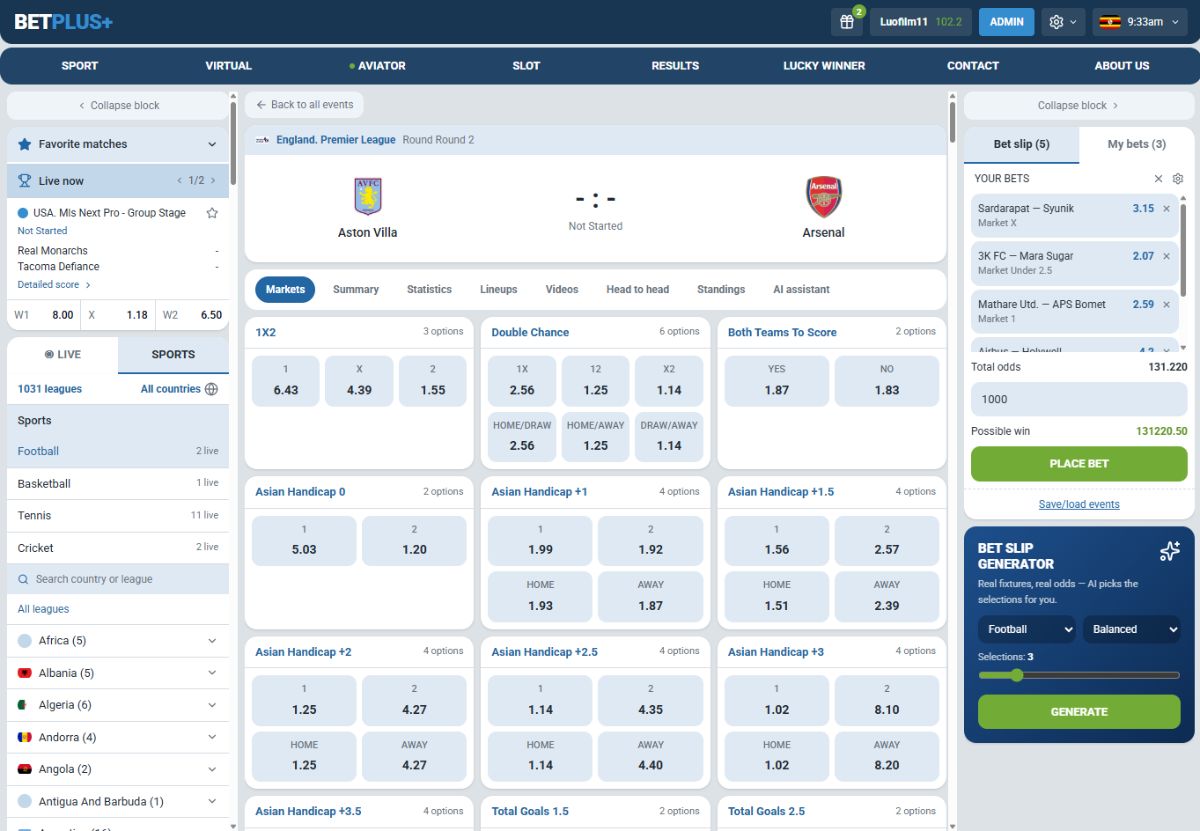Open the VIRTUAL menu
The image size is (1200, 831).
pos(229,66)
